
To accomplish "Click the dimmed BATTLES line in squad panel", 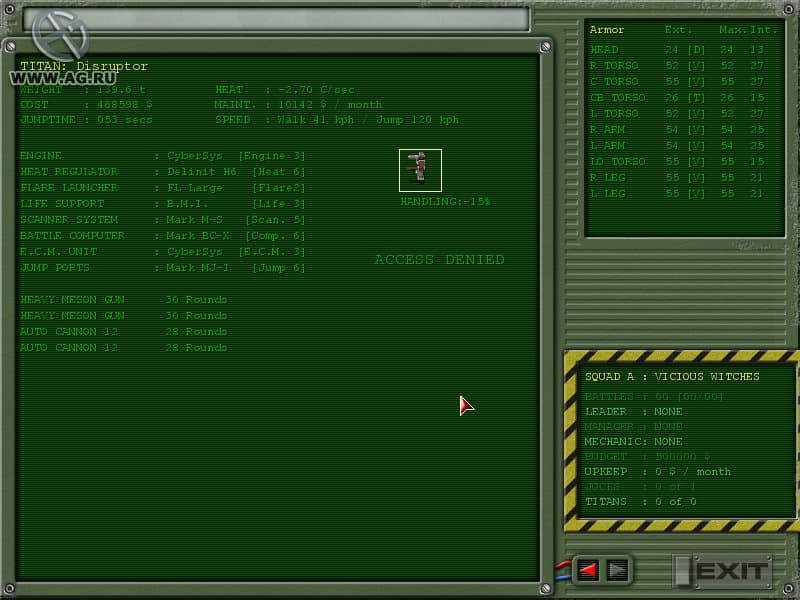I will [x=654, y=396].
